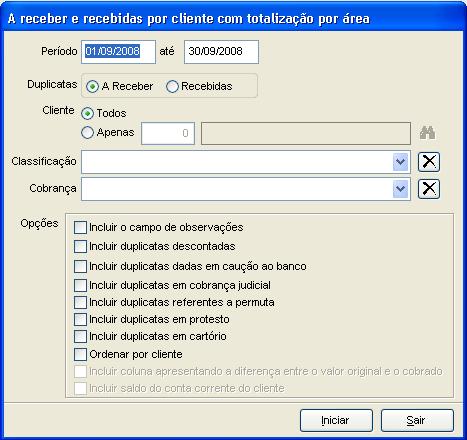Click the Opções label text
Image resolution: width=467 pixels, height=440 pixels.
39,223
